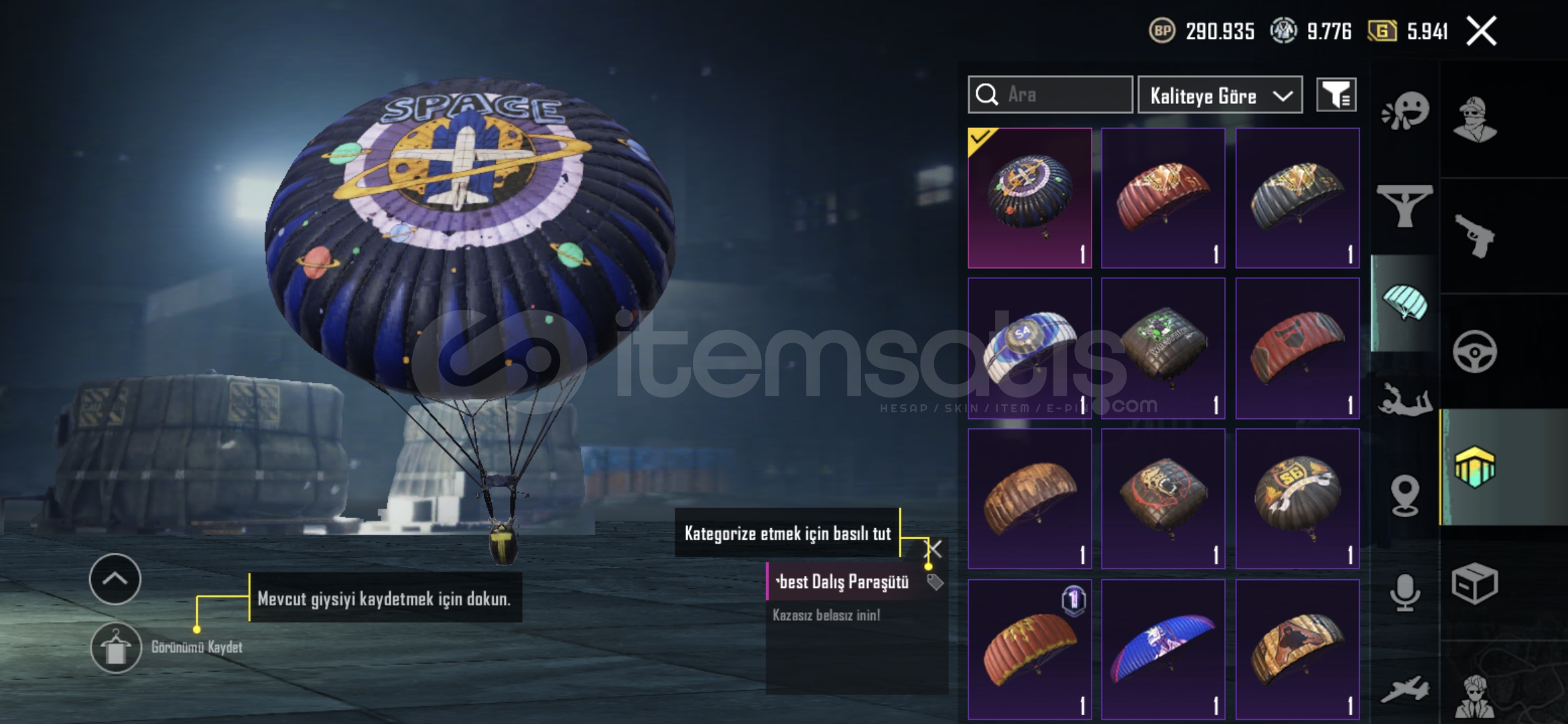Select the airplane skins category
This screenshot has height=724, width=1568.
(1404, 688)
